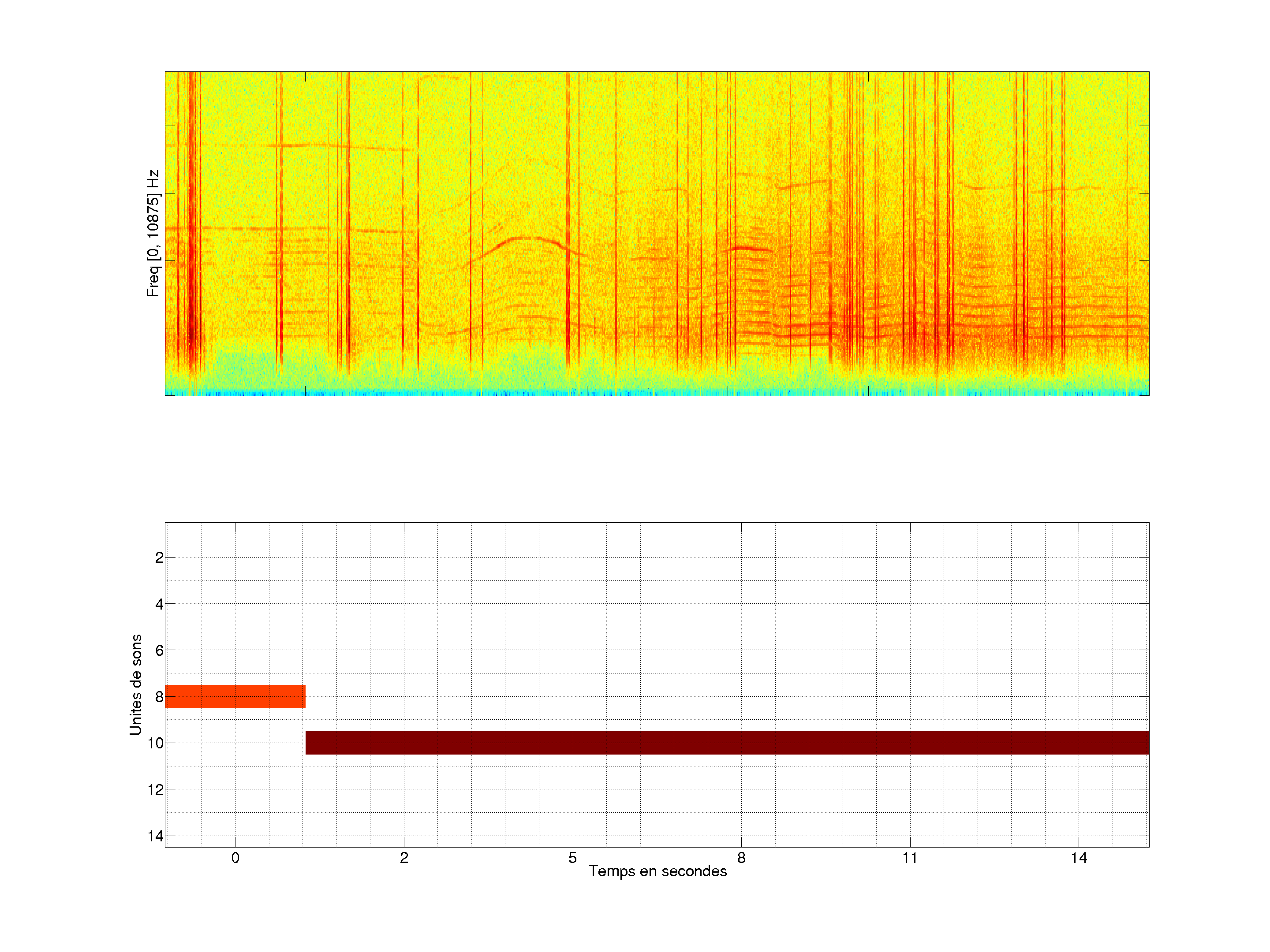This screenshot has width=1270, height=952.
Task: Click the 'Unites de sons' axis label
Action: point(135,684)
